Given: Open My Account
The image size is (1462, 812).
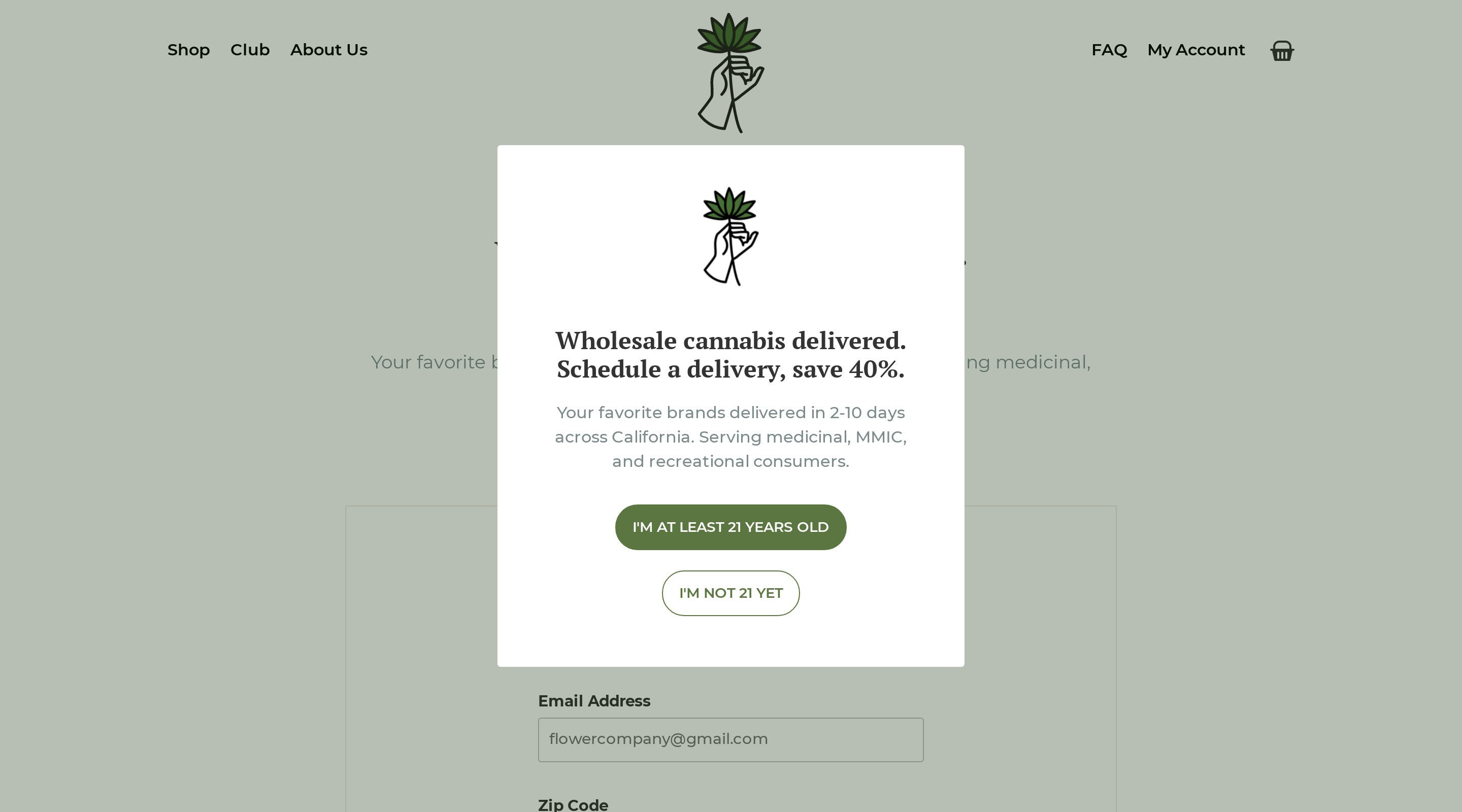Looking at the screenshot, I should pos(1196,50).
